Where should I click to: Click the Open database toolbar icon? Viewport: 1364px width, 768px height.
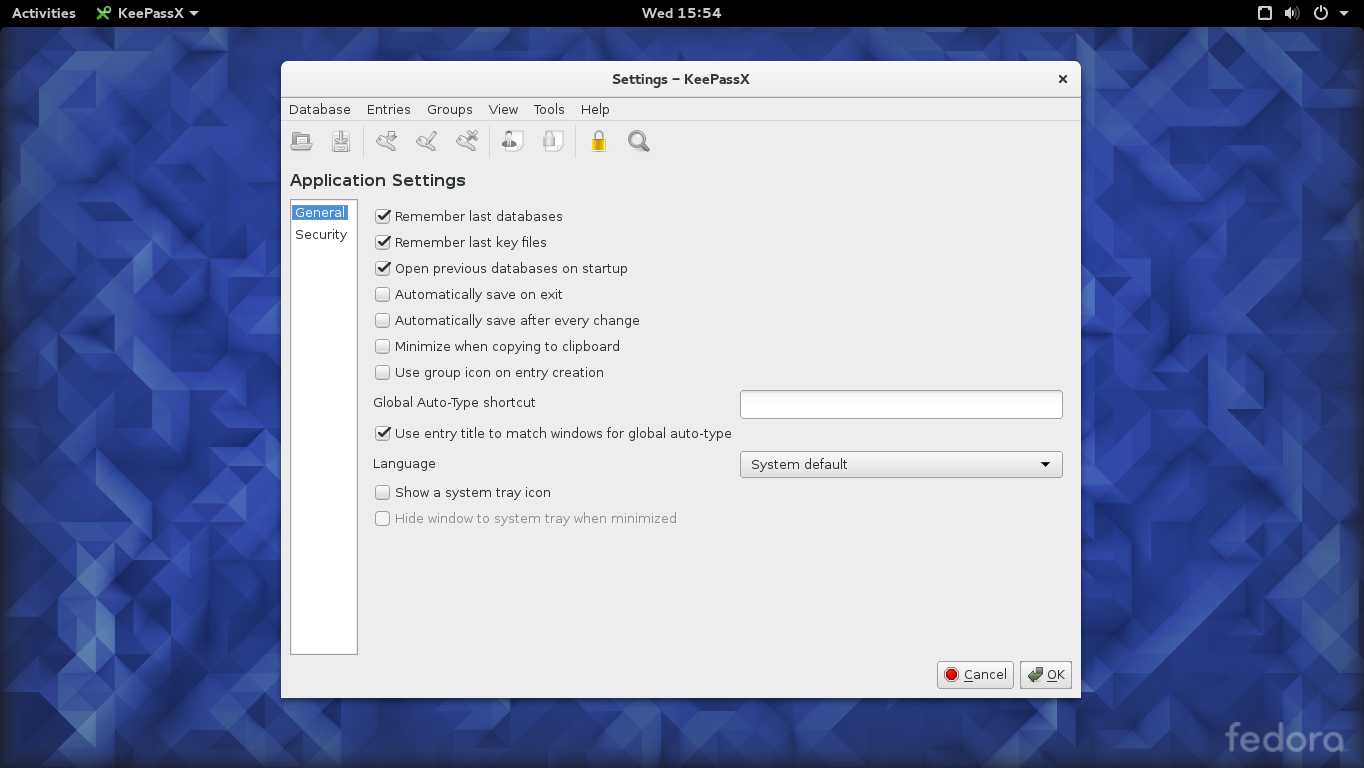(301, 141)
